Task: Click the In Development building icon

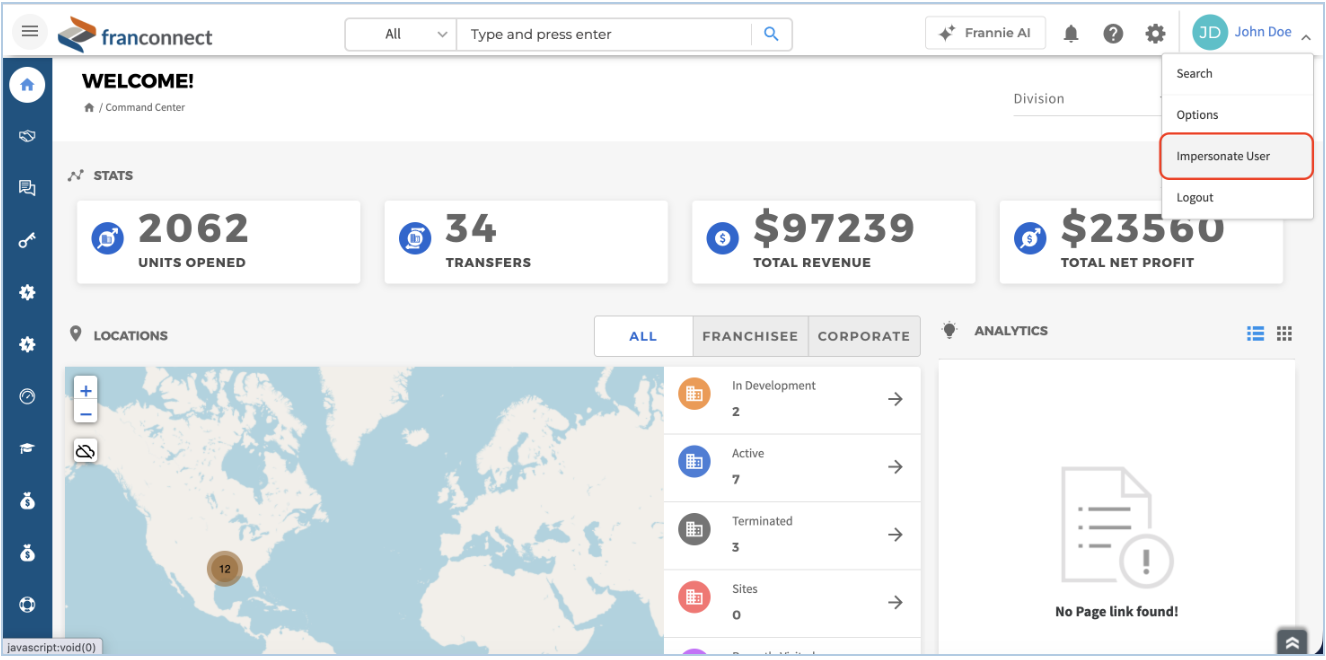Action: [x=694, y=394]
